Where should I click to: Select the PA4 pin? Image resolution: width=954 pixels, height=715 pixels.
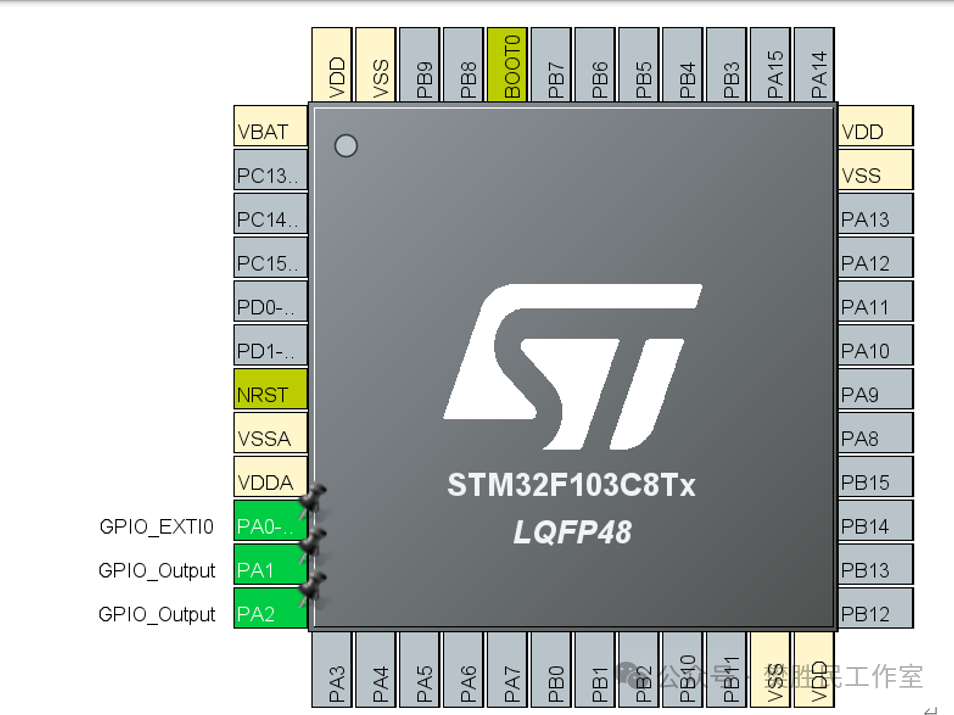(376, 669)
